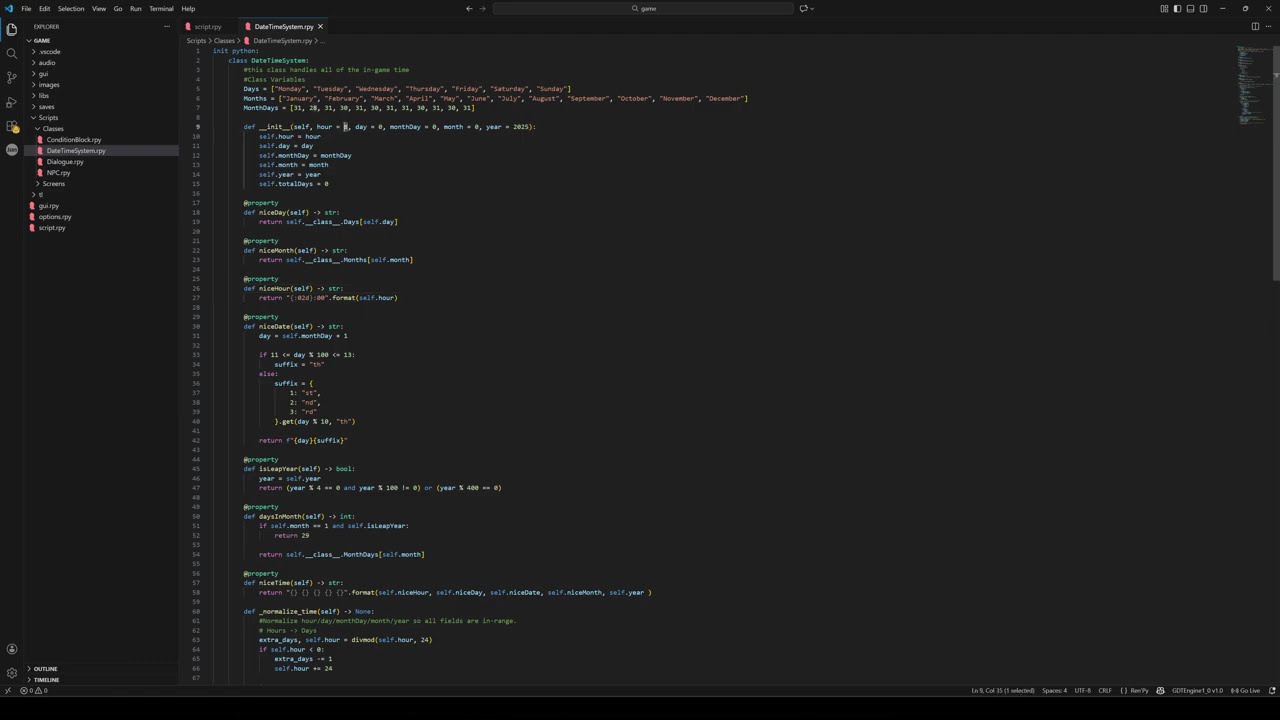Open the Selection menu
The height and width of the screenshot is (720, 1280).
point(71,9)
